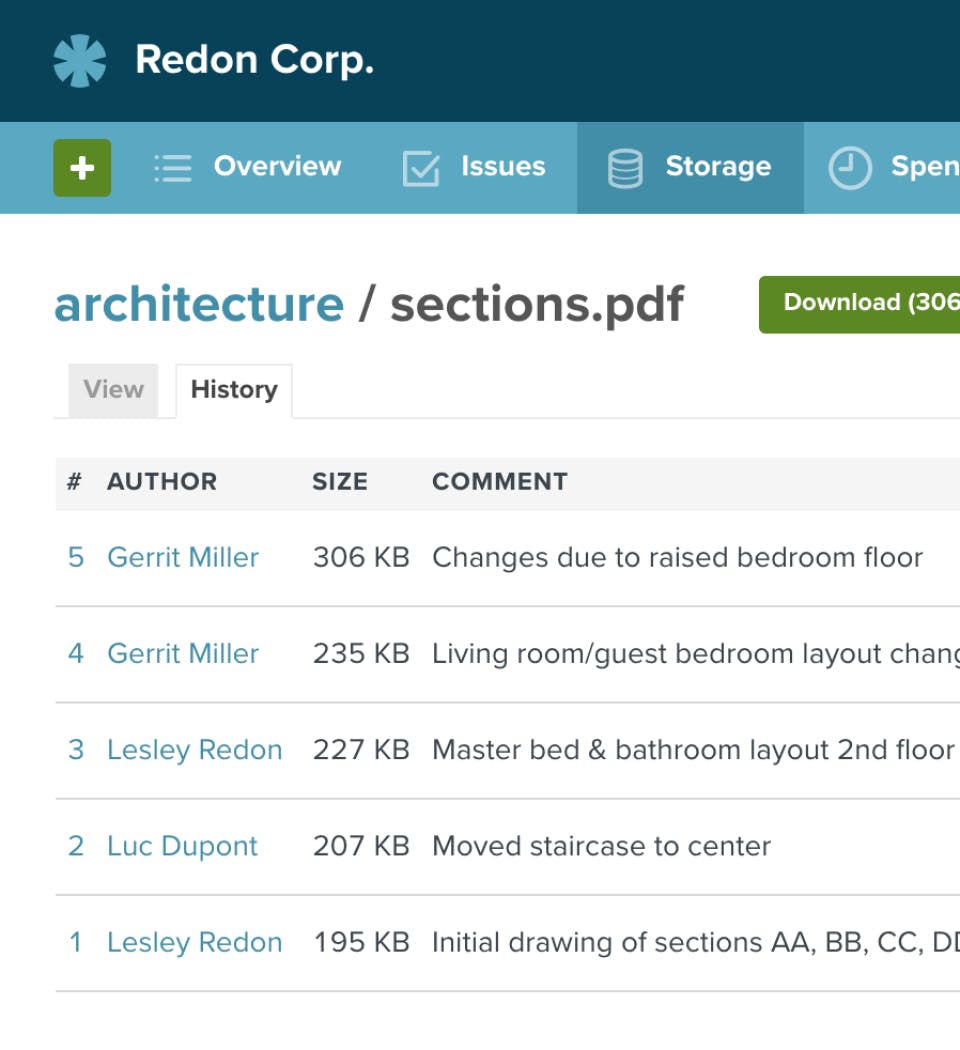The width and height of the screenshot is (960, 1050).
Task: Click the green Download button
Action: [x=860, y=304]
